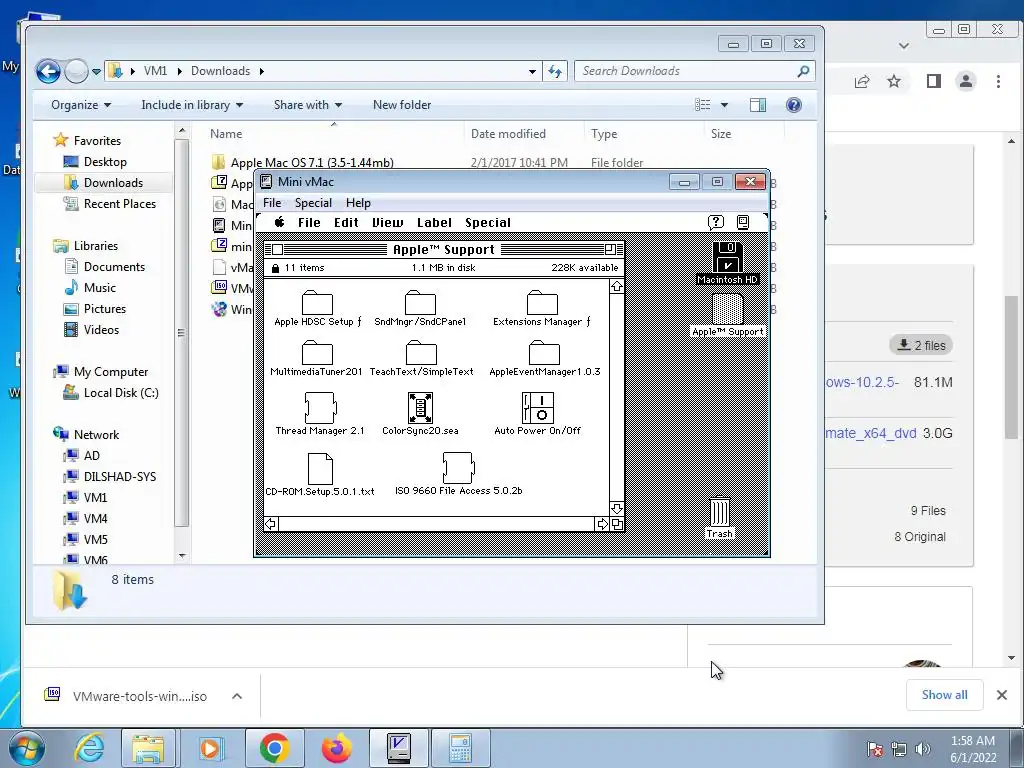Expand the Downloads breadcrumb arrow
1024x768 pixels.
point(261,71)
